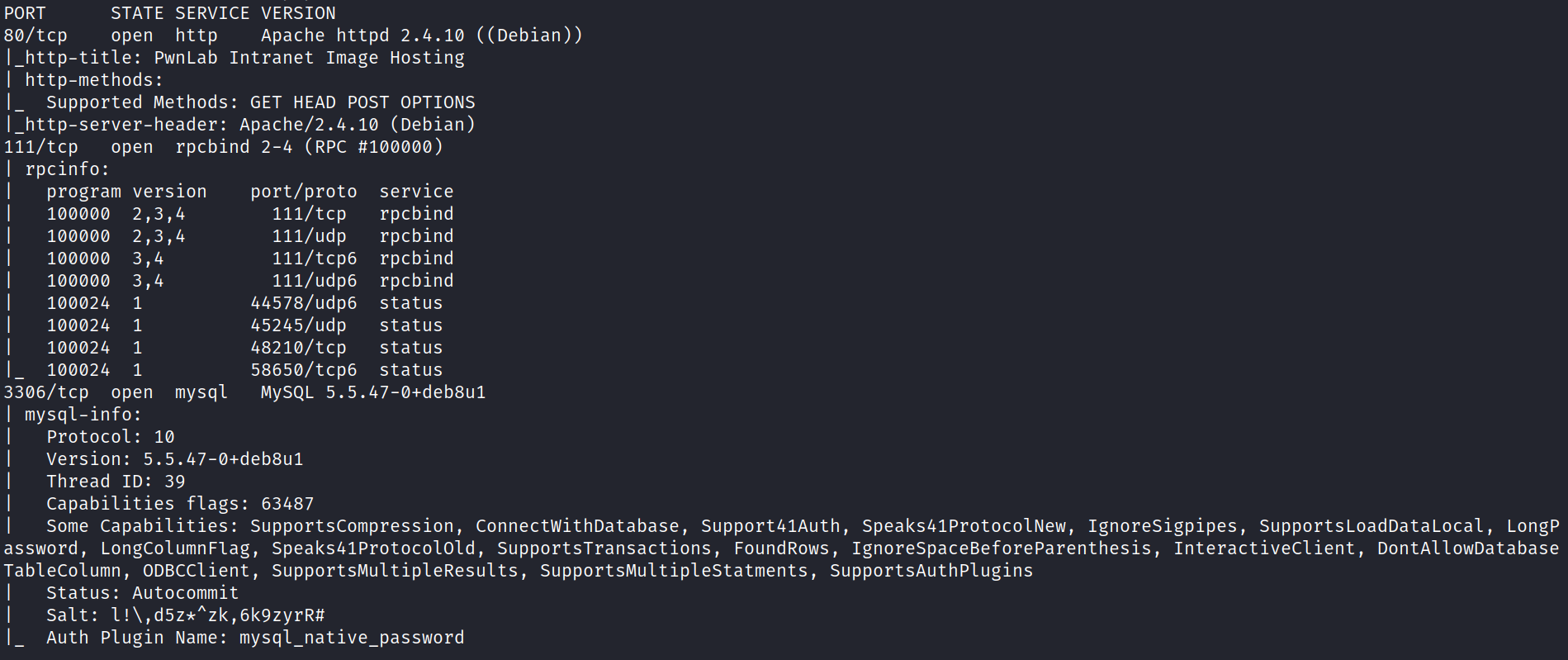Click the mysql-info heading
Image resolution: width=1568 pixels, height=660 pixels.
(83, 415)
